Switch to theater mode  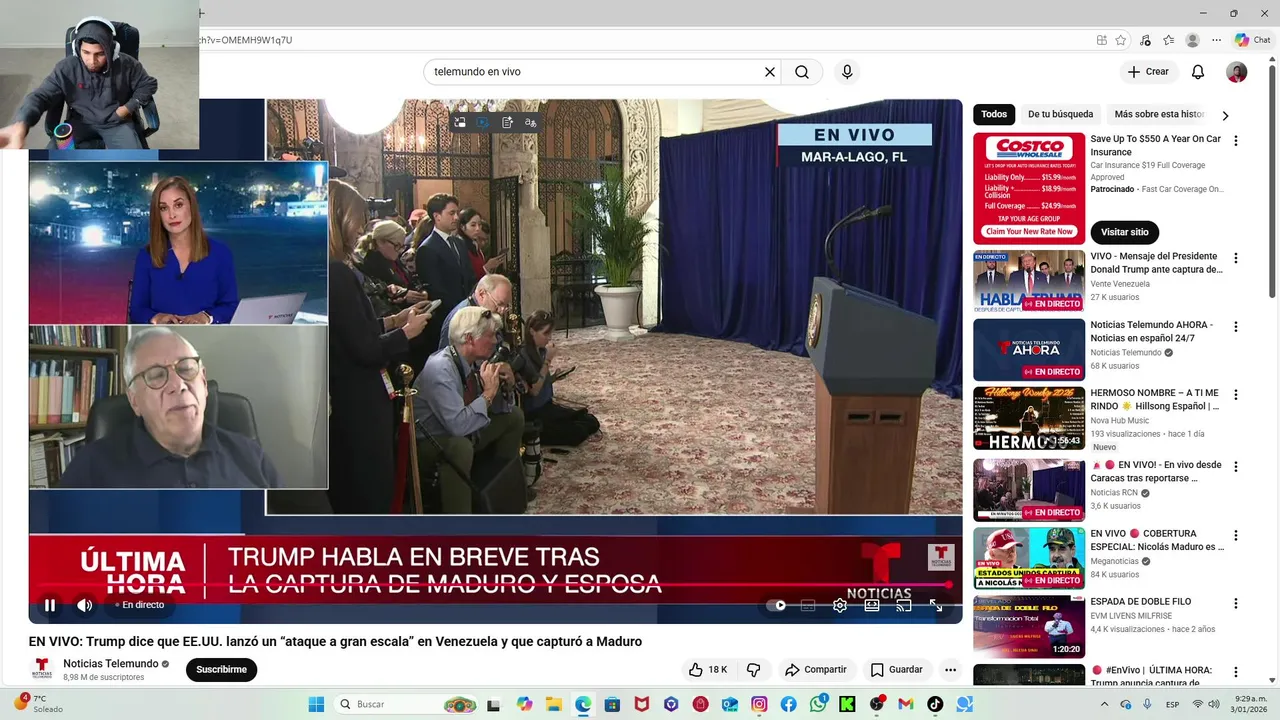(872, 605)
